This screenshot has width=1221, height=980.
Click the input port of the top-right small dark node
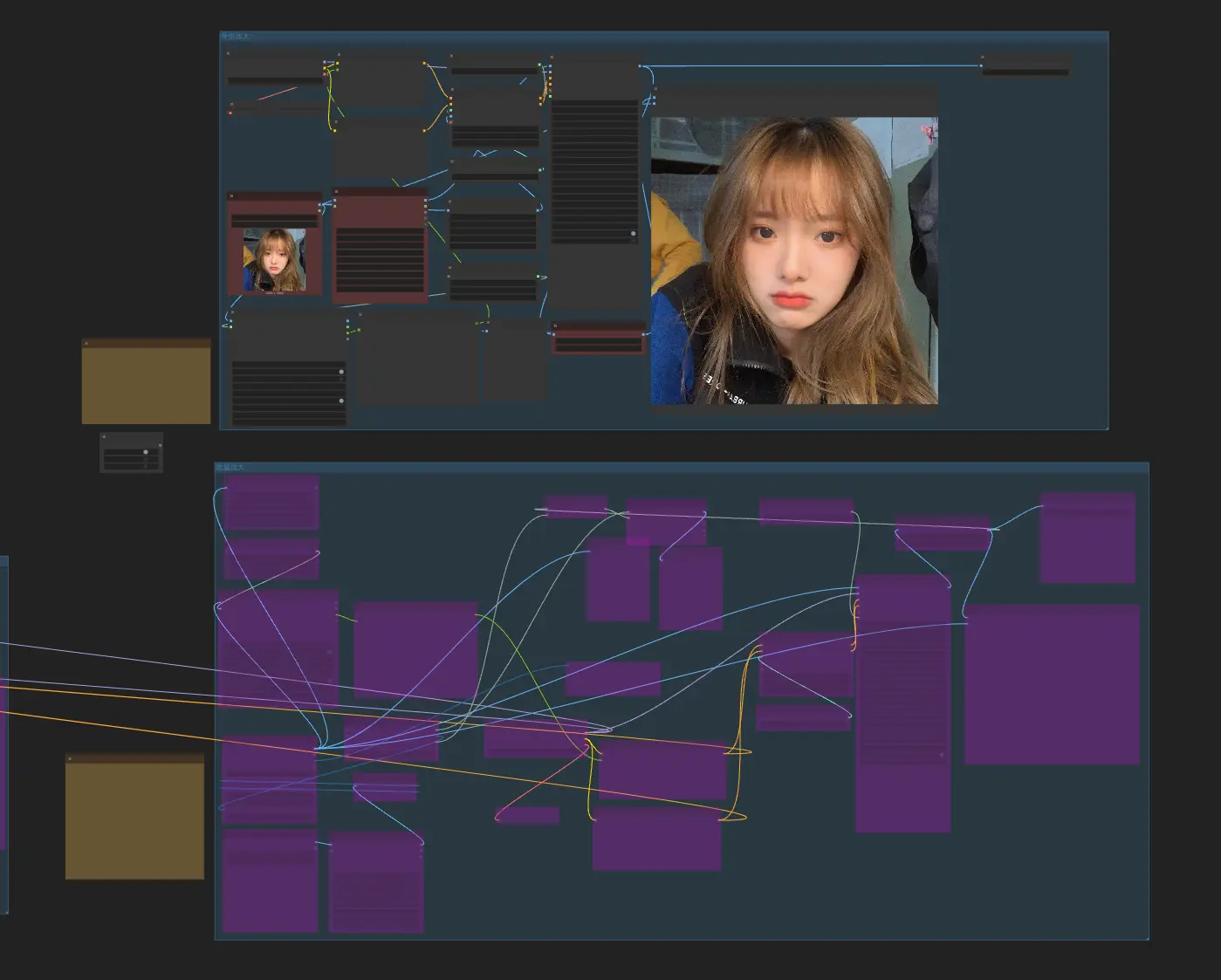point(982,65)
